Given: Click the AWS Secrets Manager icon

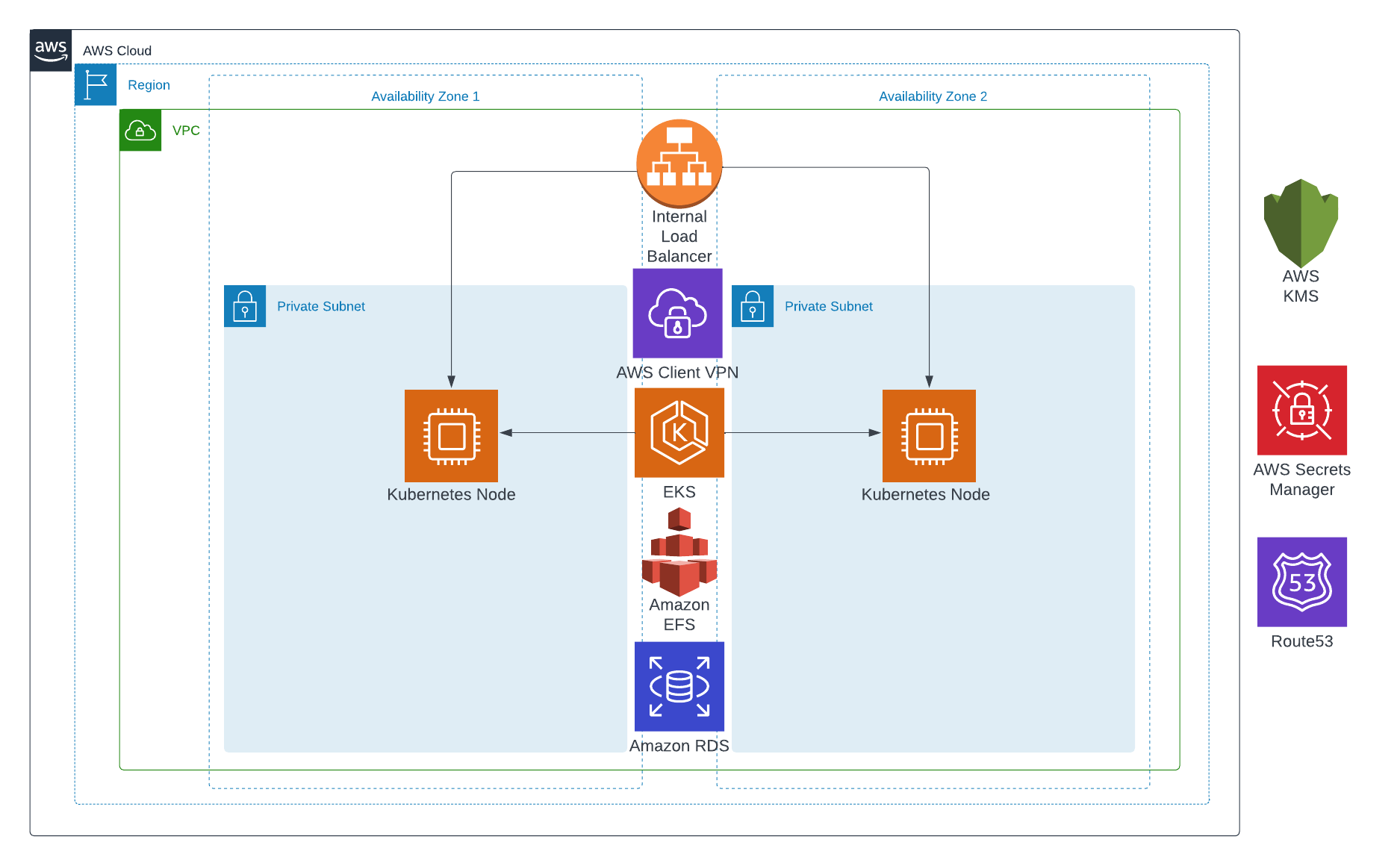Looking at the screenshot, I should [1302, 411].
